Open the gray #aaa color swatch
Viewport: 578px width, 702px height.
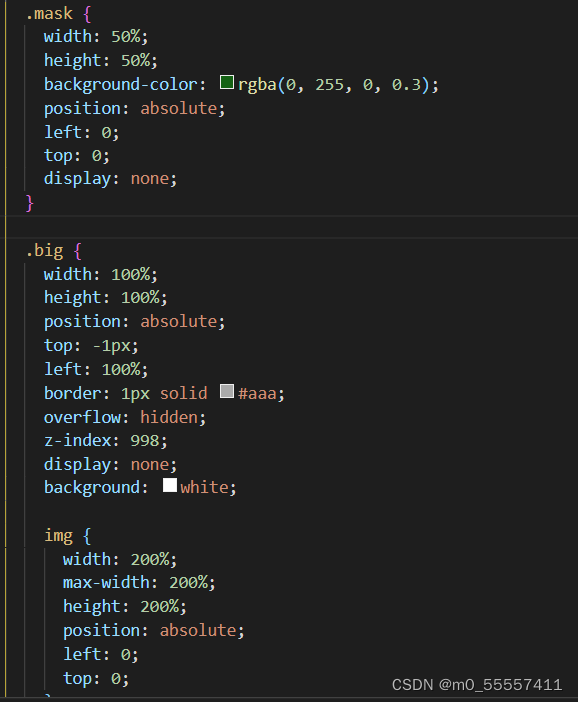[227, 391]
